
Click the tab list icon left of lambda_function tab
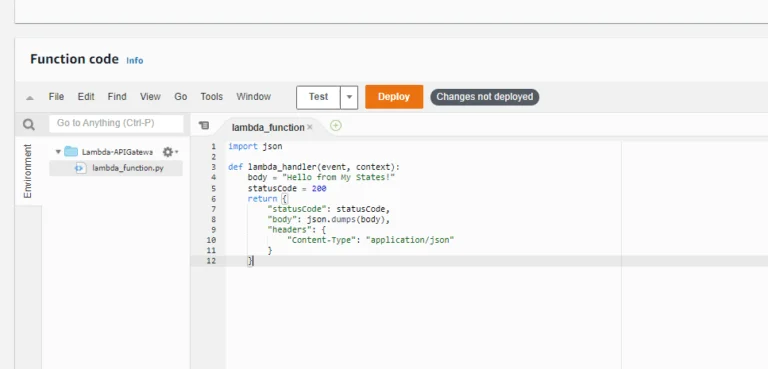tap(204, 126)
